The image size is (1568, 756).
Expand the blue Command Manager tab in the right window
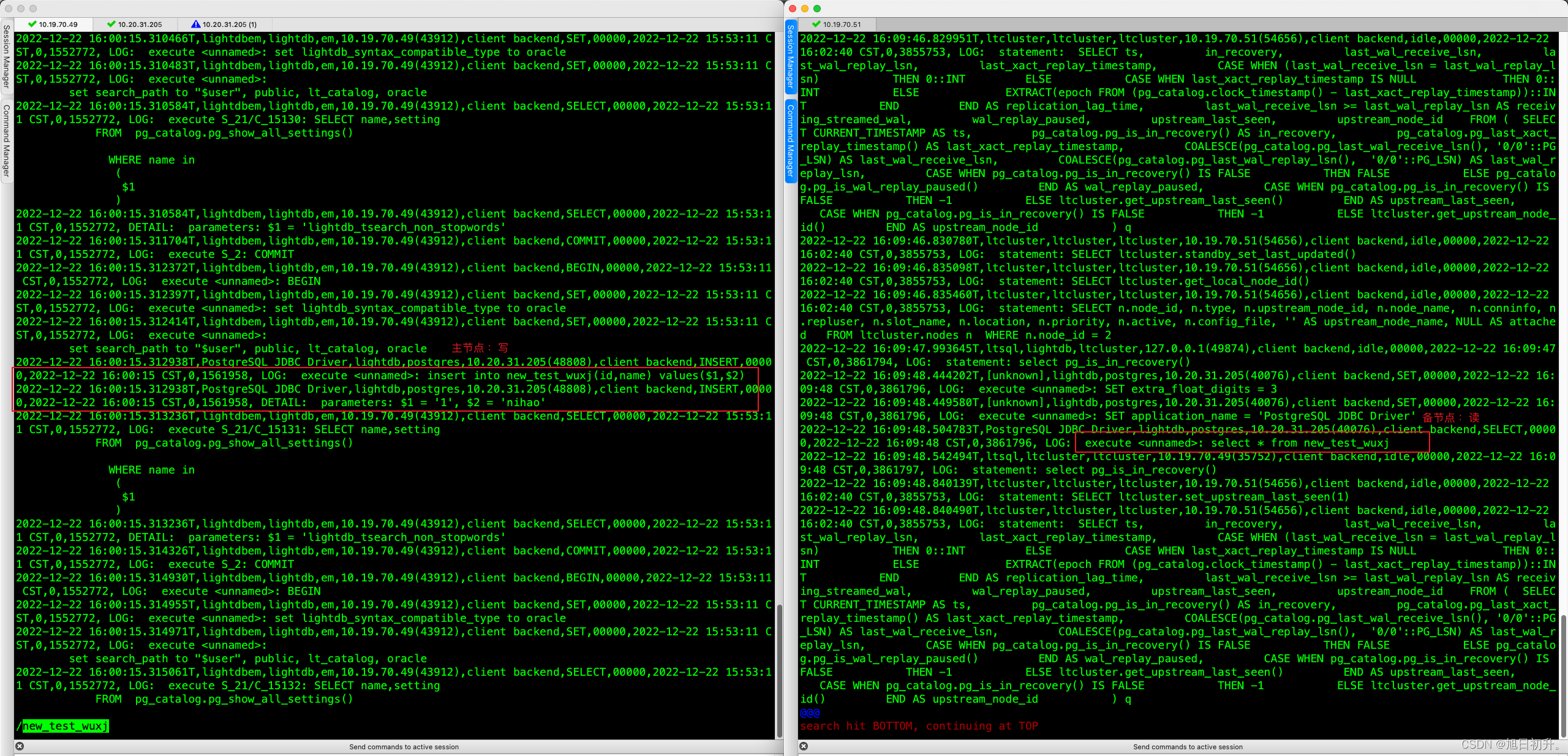790,140
